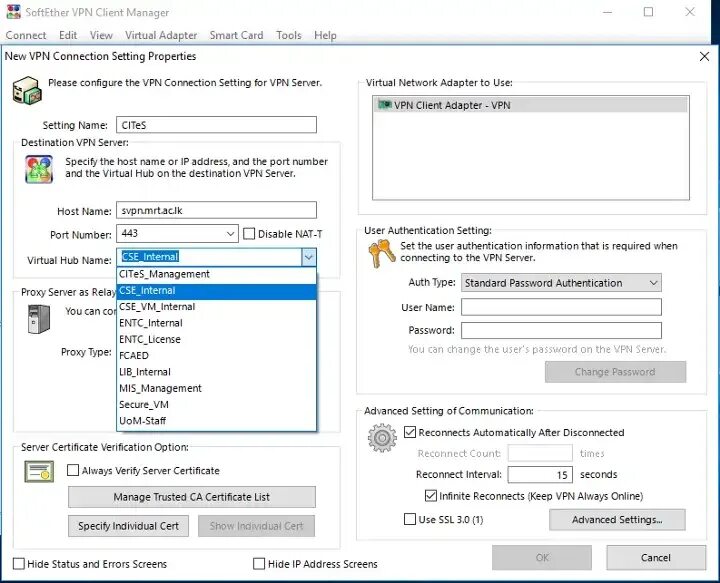The image size is (720, 583).
Task: Click the VPN server computer icon beside configuration prompt
Action: [27, 90]
